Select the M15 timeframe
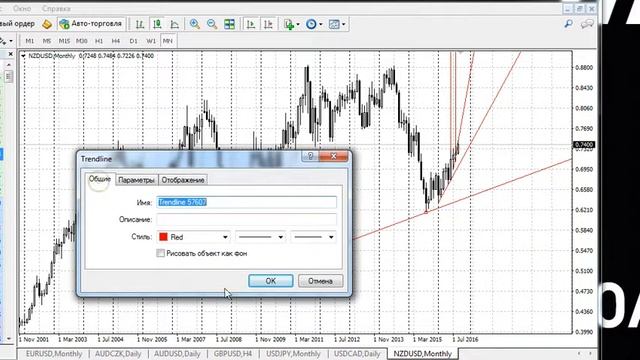The width and height of the screenshot is (640, 360). click(x=64, y=41)
